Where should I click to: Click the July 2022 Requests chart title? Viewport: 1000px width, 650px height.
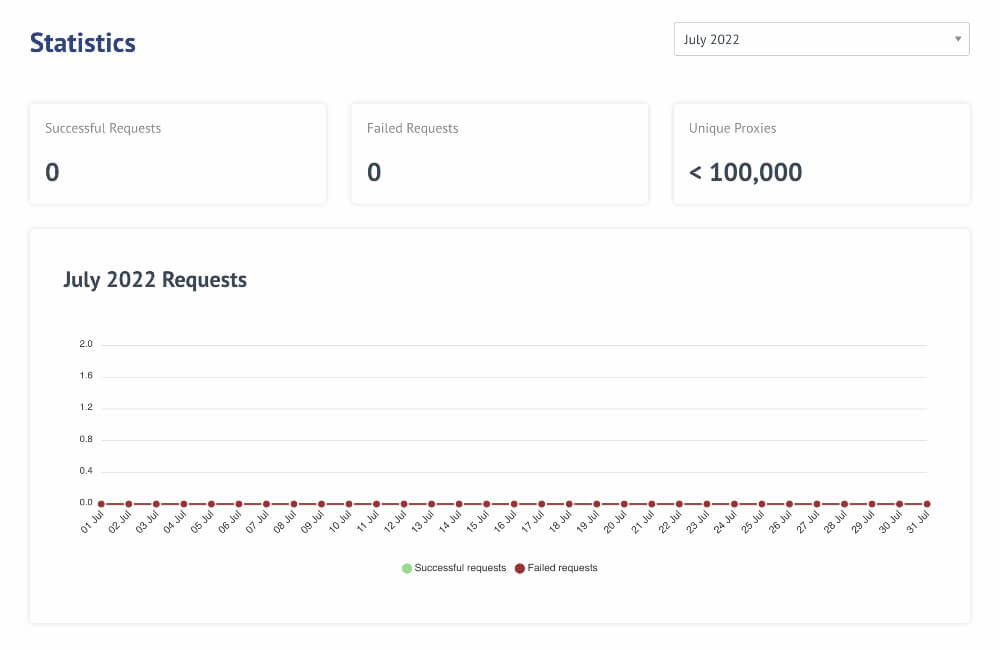[155, 280]
